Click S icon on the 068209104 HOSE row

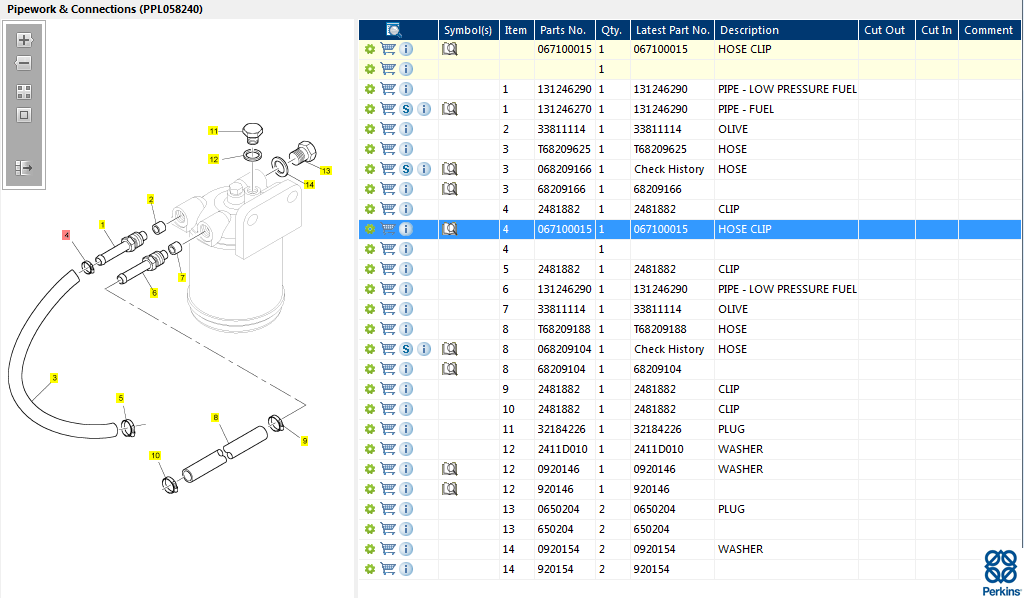tap(406, 349)
